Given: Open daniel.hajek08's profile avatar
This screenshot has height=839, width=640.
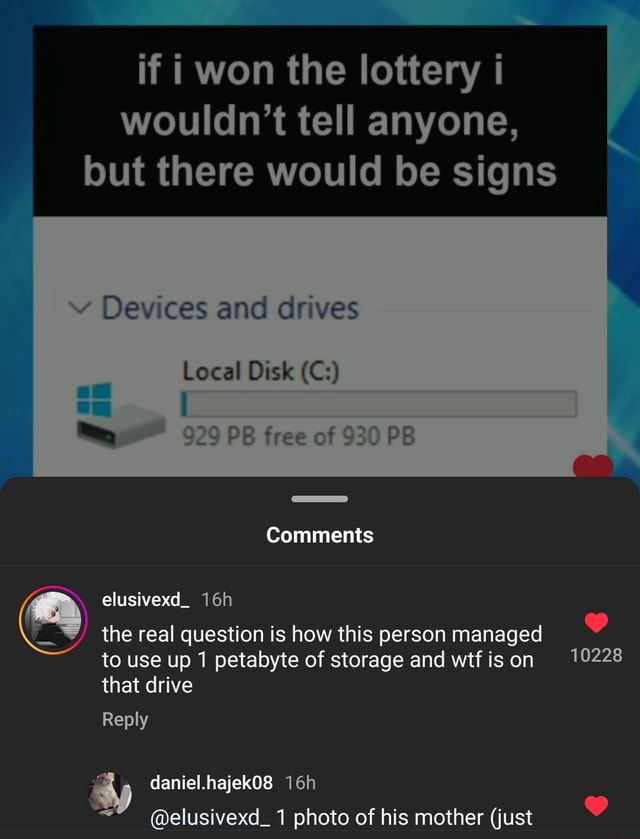Looking at the screenshot, I should pyautogui.click(x=110, y=794).
